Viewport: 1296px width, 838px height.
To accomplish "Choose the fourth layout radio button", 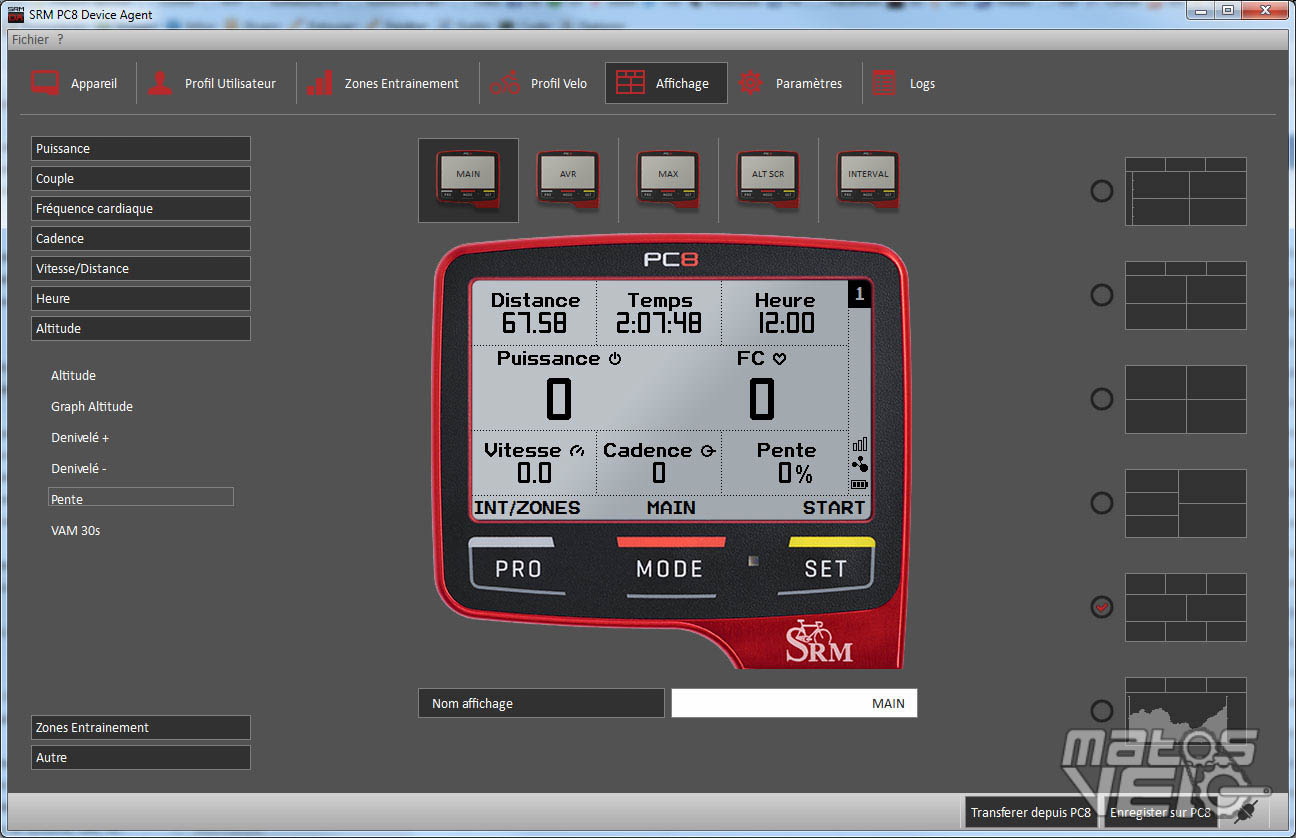I will click(1101, 503).
